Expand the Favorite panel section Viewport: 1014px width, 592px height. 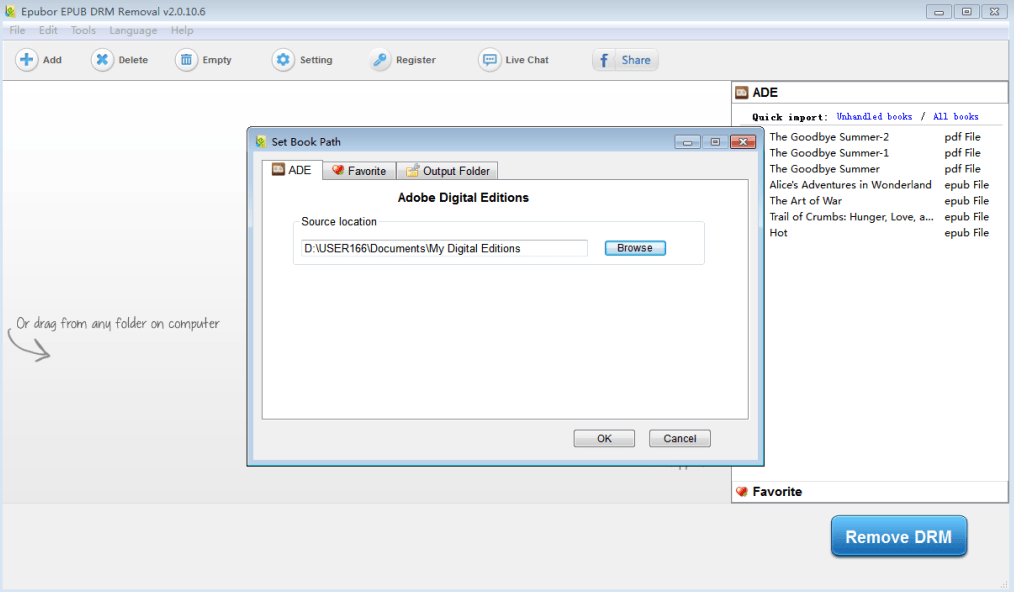click(777, 491)
